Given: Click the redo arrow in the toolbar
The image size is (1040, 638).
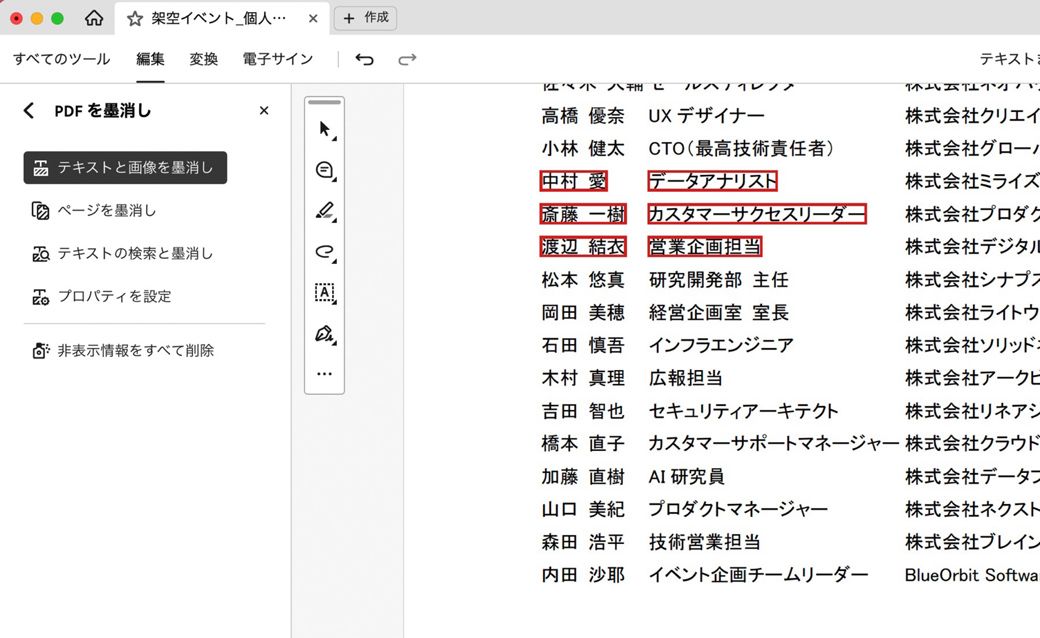Looking at the screenshot, I should coord(406,59).
